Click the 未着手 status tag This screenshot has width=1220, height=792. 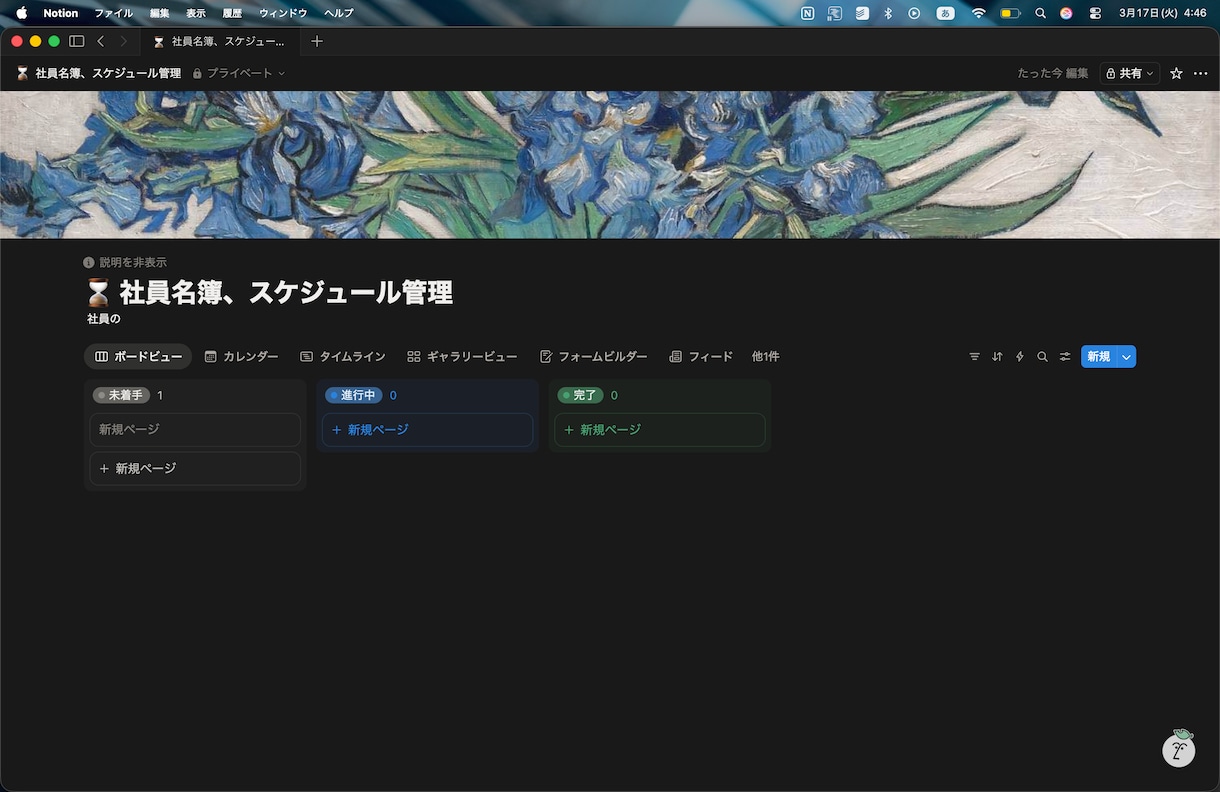(x=121, y=395)
